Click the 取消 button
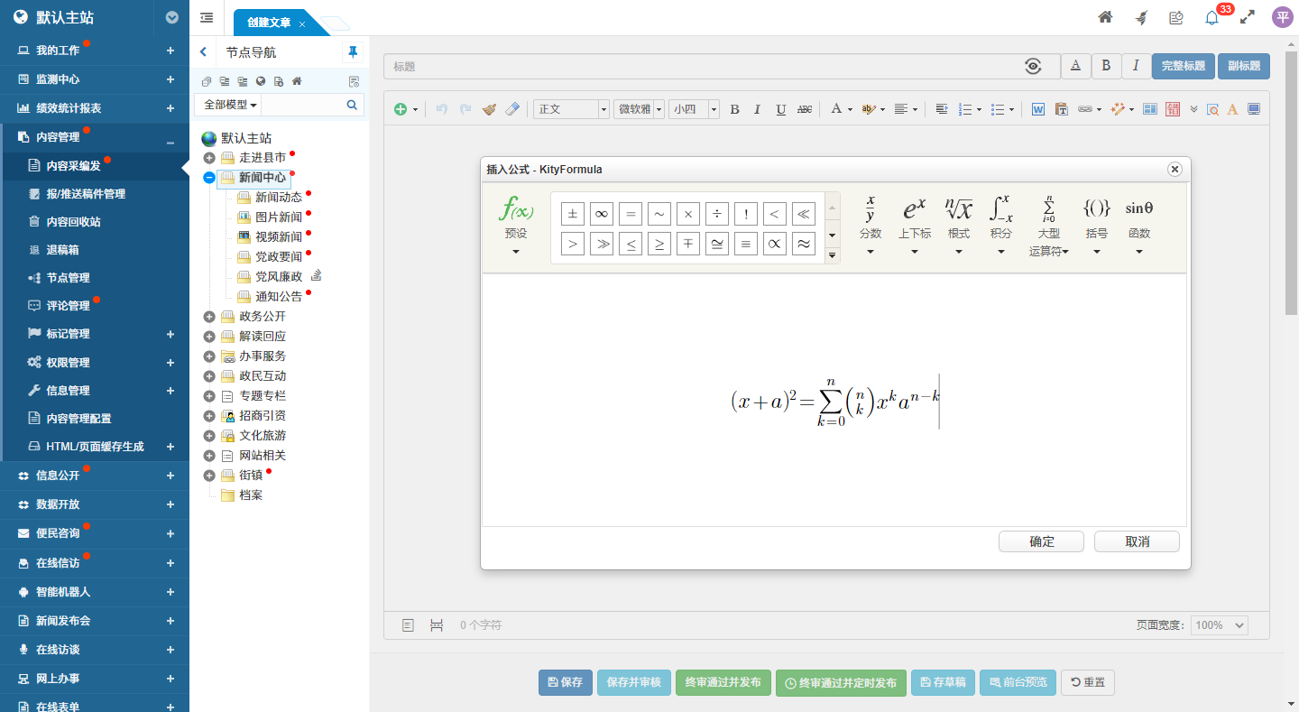 pyautogui.click(x=1136, y=541)
